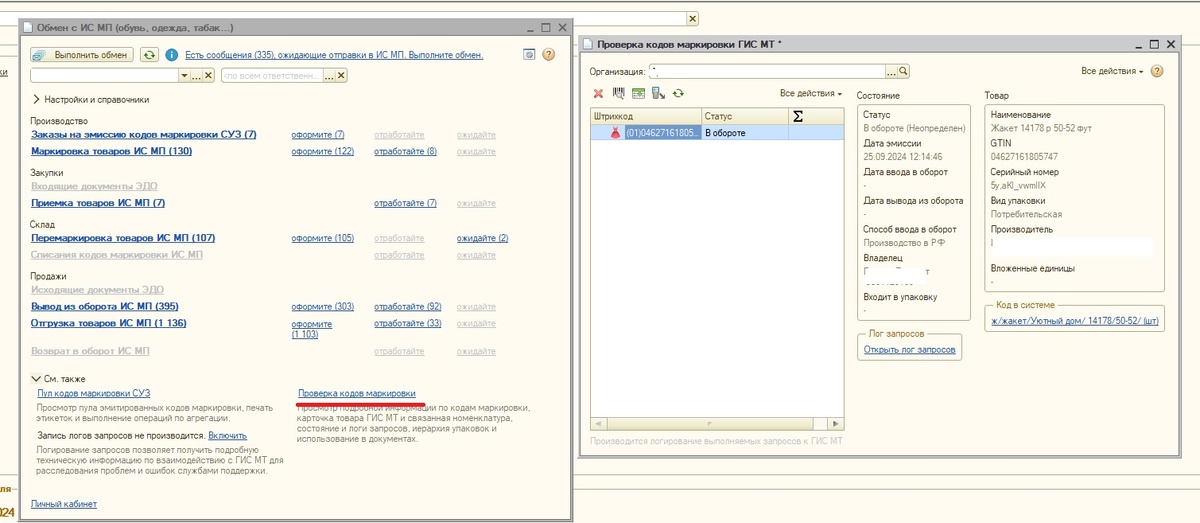Open Заказы на эмиссию кодов маркировки СУЗ (7)
The width and height of the screenshot is (1200, 523).
coord(144,134)
